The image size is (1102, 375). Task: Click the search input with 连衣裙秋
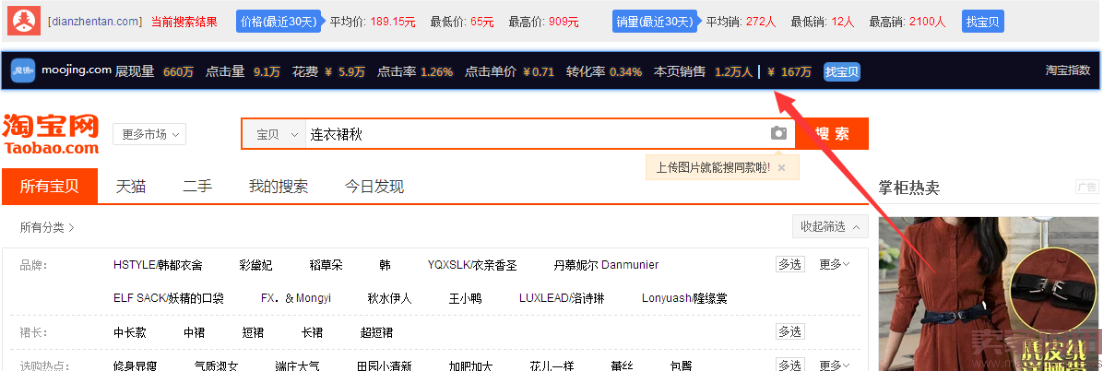(550, 134)
